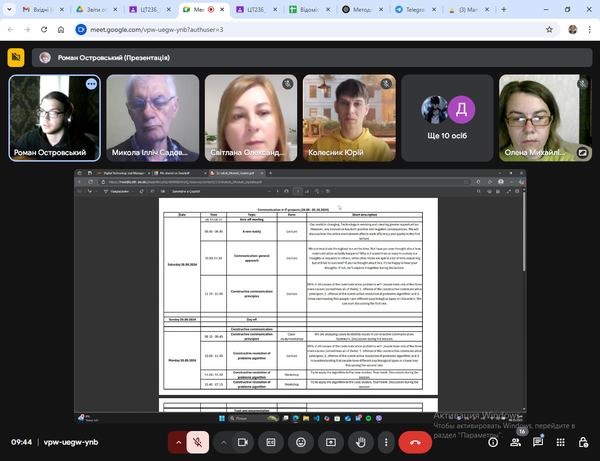Expand the camera video settings arrow
Viewport: 600px width, 461px height.
(x=222, y=441)
